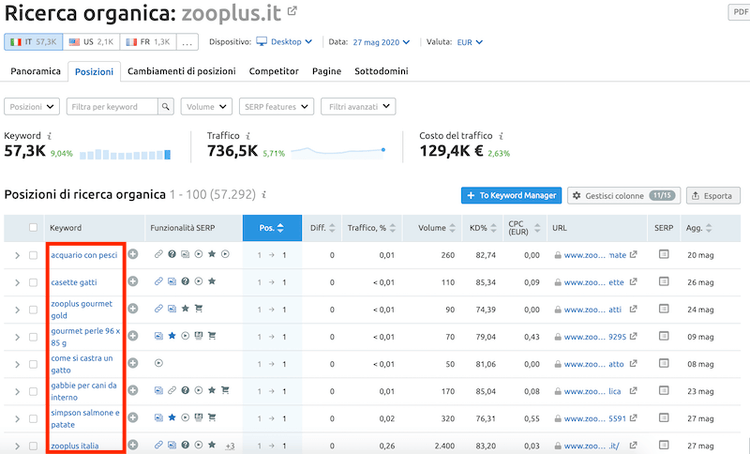Open zooplus.it external link icon in title
Screen dimensions: 750x454
tap(292, 11)
